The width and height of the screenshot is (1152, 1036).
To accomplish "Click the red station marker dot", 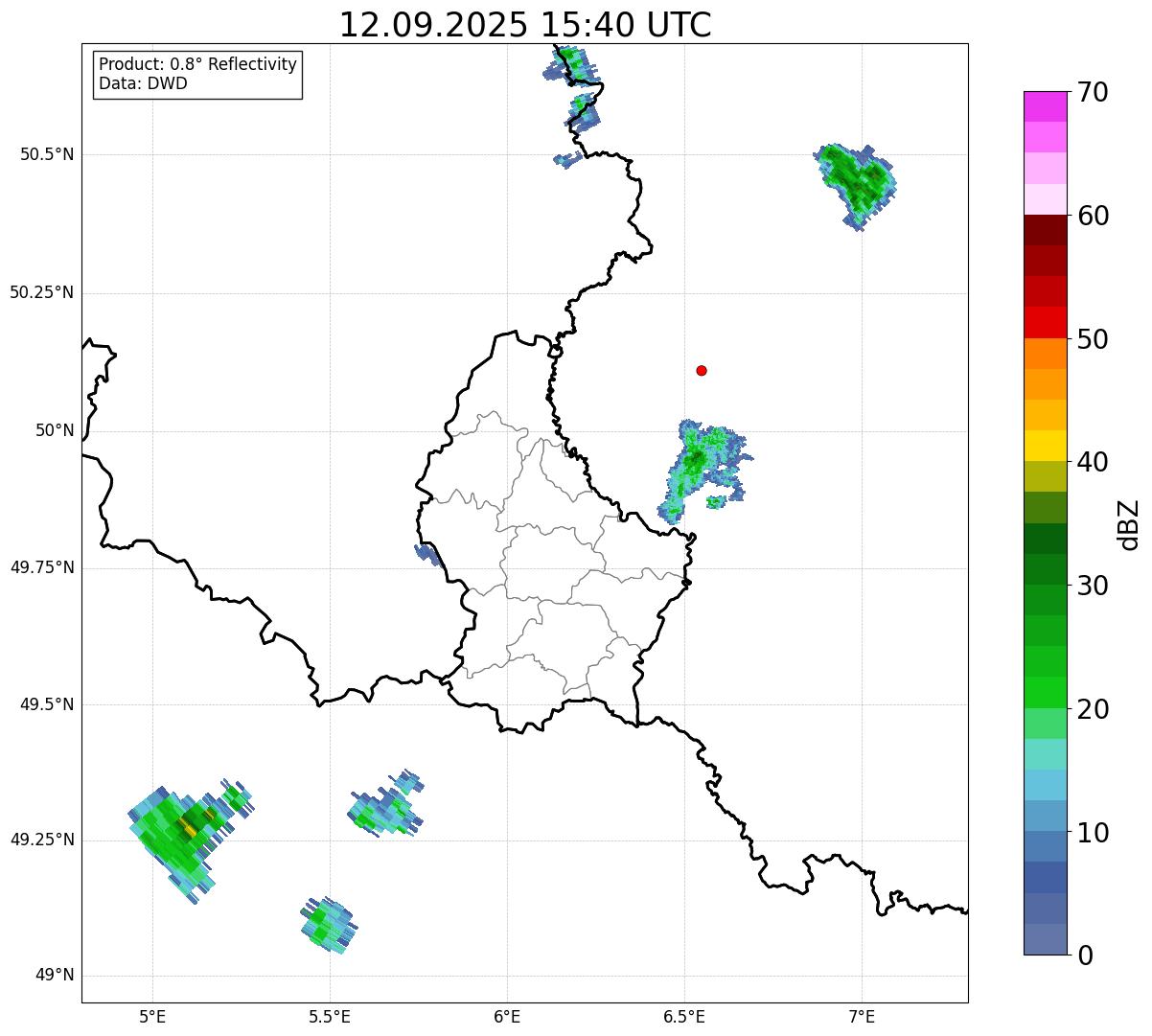I will click(x=702, y=370).
